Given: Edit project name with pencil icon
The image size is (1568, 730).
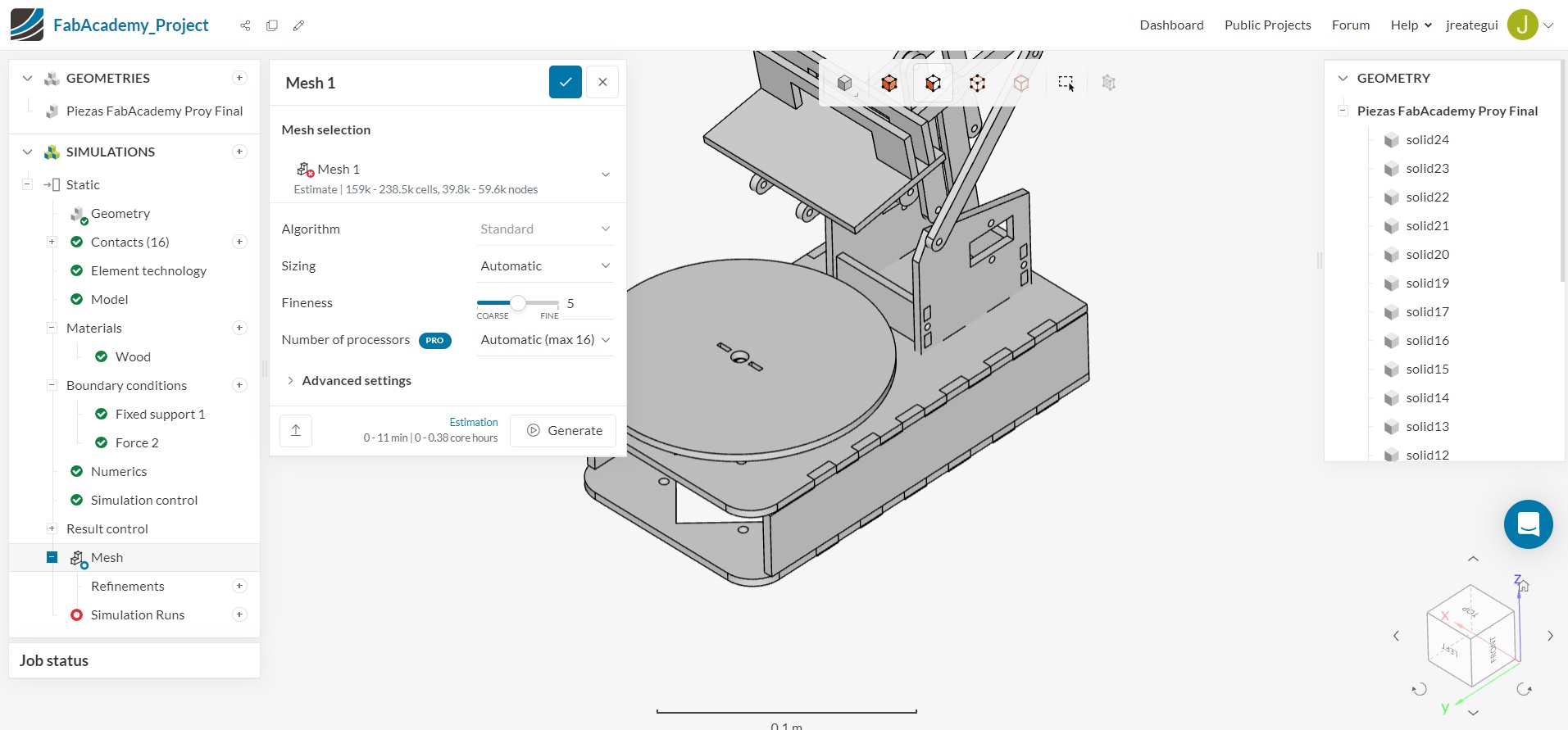Looking at the screenshot, I should (298, 25).
